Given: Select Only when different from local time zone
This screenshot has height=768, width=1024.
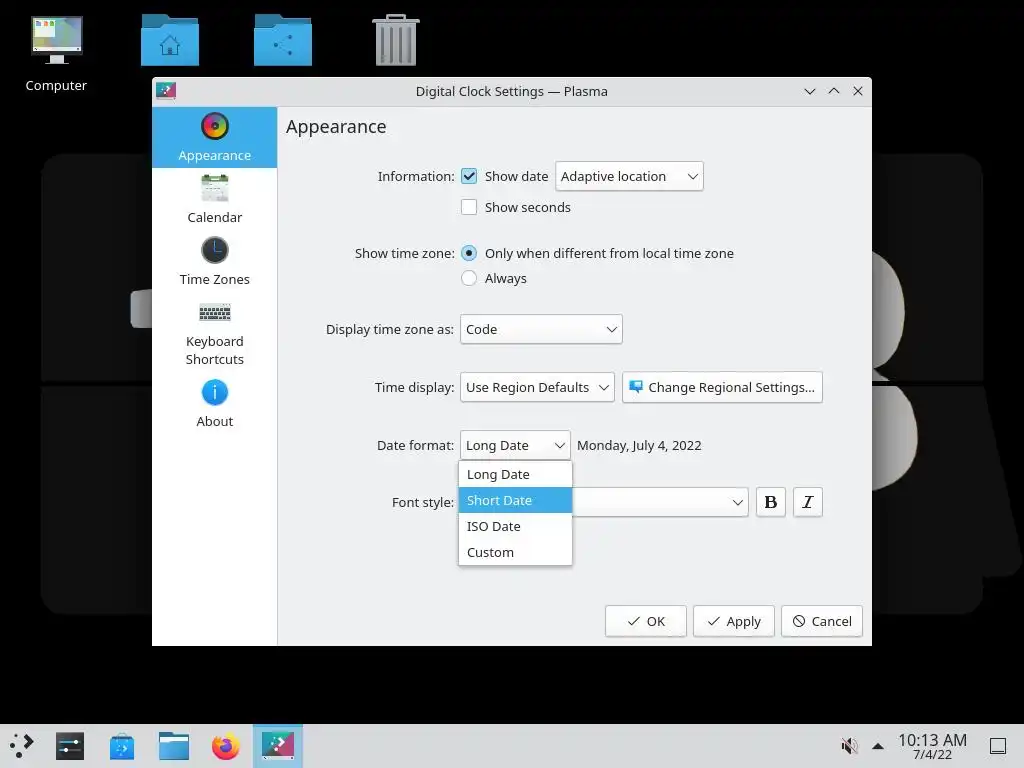Looking at the screenshot, I should (469, 253).
